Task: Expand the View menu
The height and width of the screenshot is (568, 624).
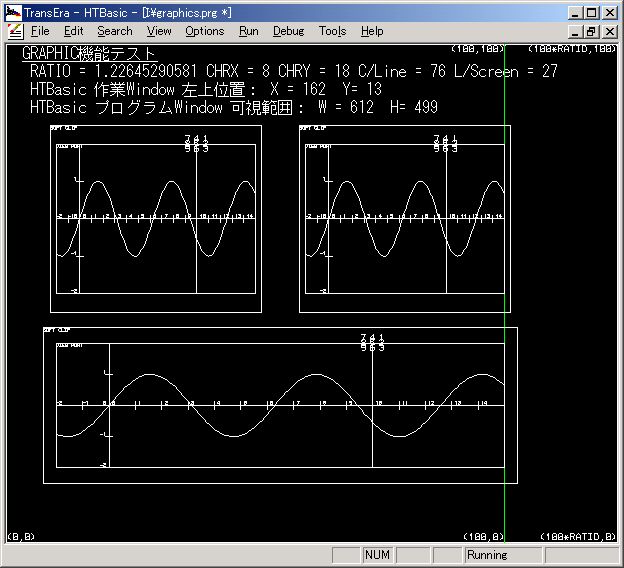Action: click(159, 31)
